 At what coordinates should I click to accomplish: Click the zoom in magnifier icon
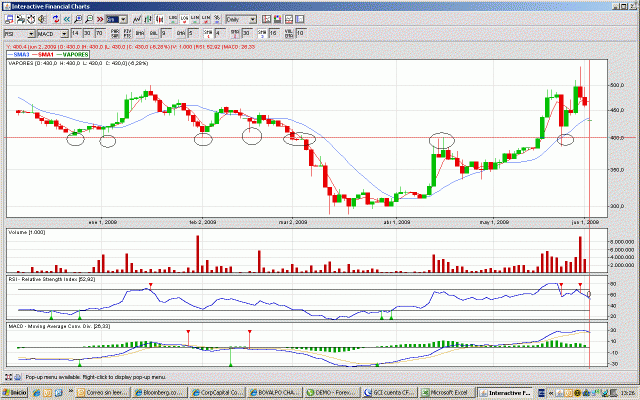click(78, 19)
